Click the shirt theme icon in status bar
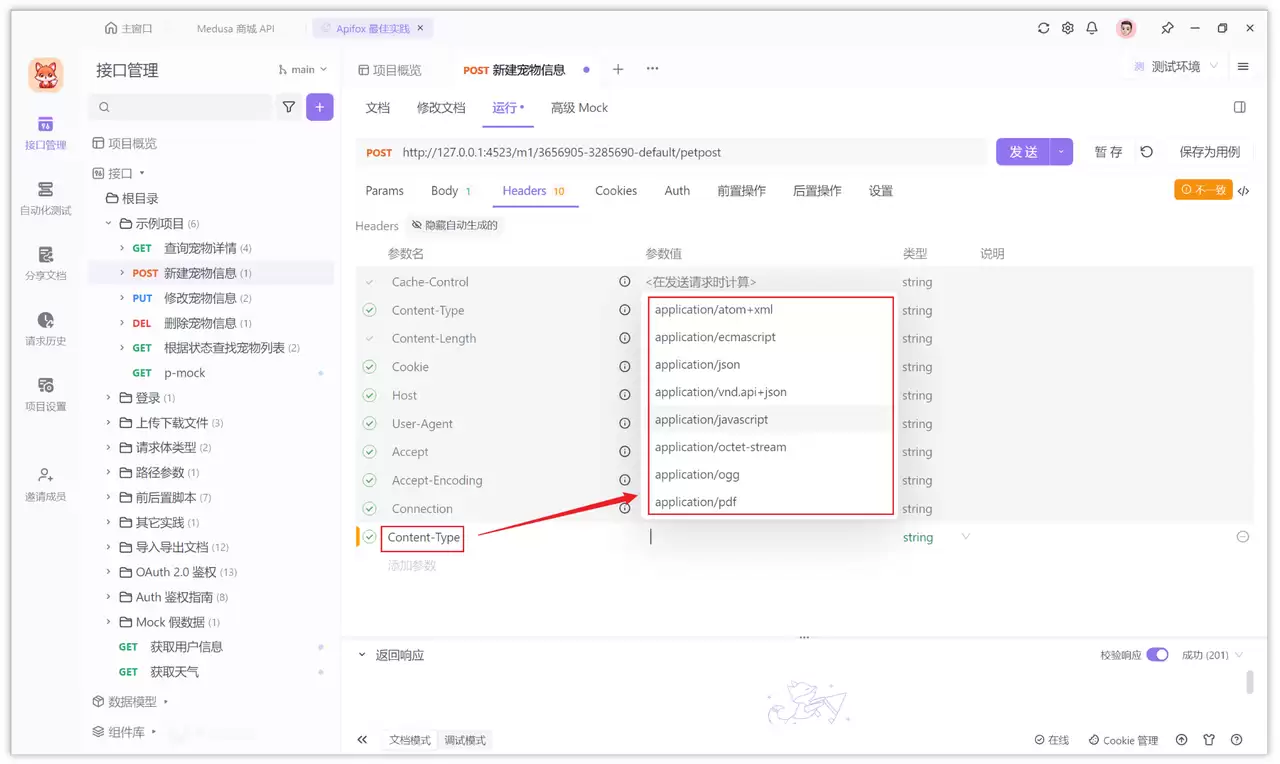The width and height of the screenshot is (1280, 764). [x=1209, y=740]
